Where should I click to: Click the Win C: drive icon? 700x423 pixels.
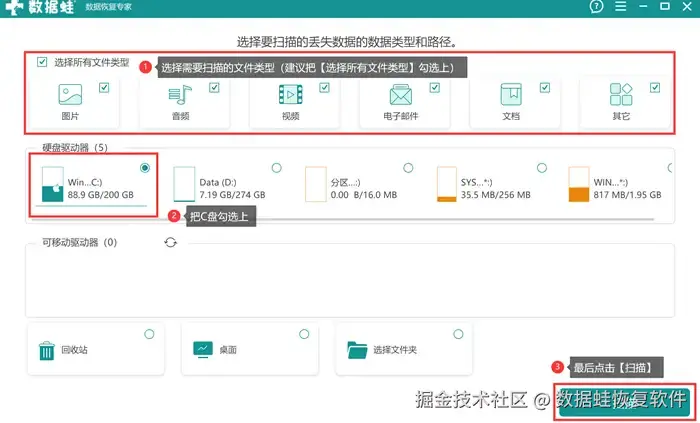click(x=52, y=184)
